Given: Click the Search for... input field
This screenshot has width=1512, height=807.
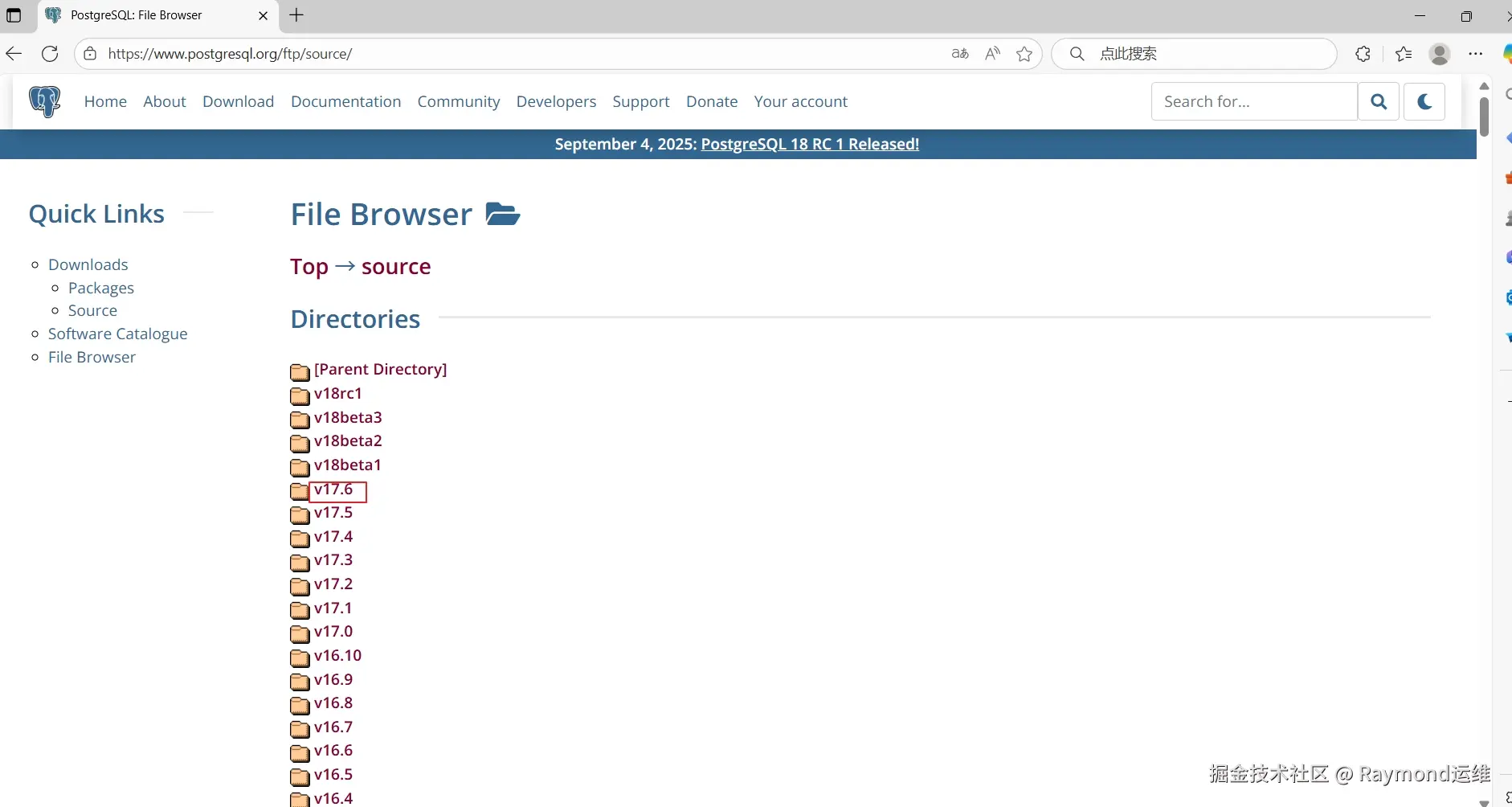Looking at the screenshot, I should 1254,101.
